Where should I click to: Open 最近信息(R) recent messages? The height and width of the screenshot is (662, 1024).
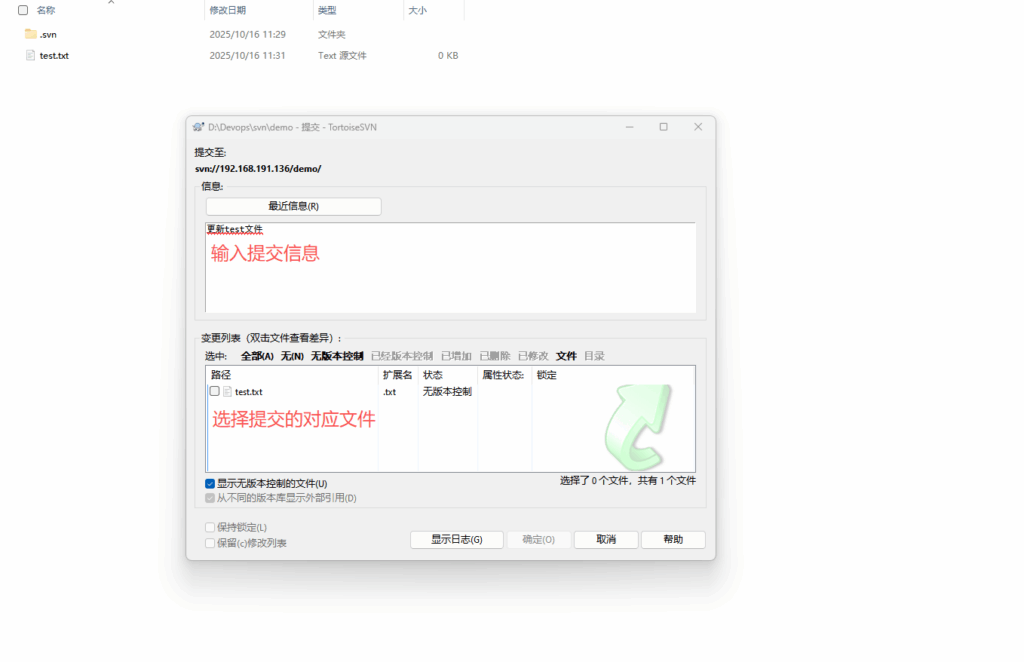[293, 206]
